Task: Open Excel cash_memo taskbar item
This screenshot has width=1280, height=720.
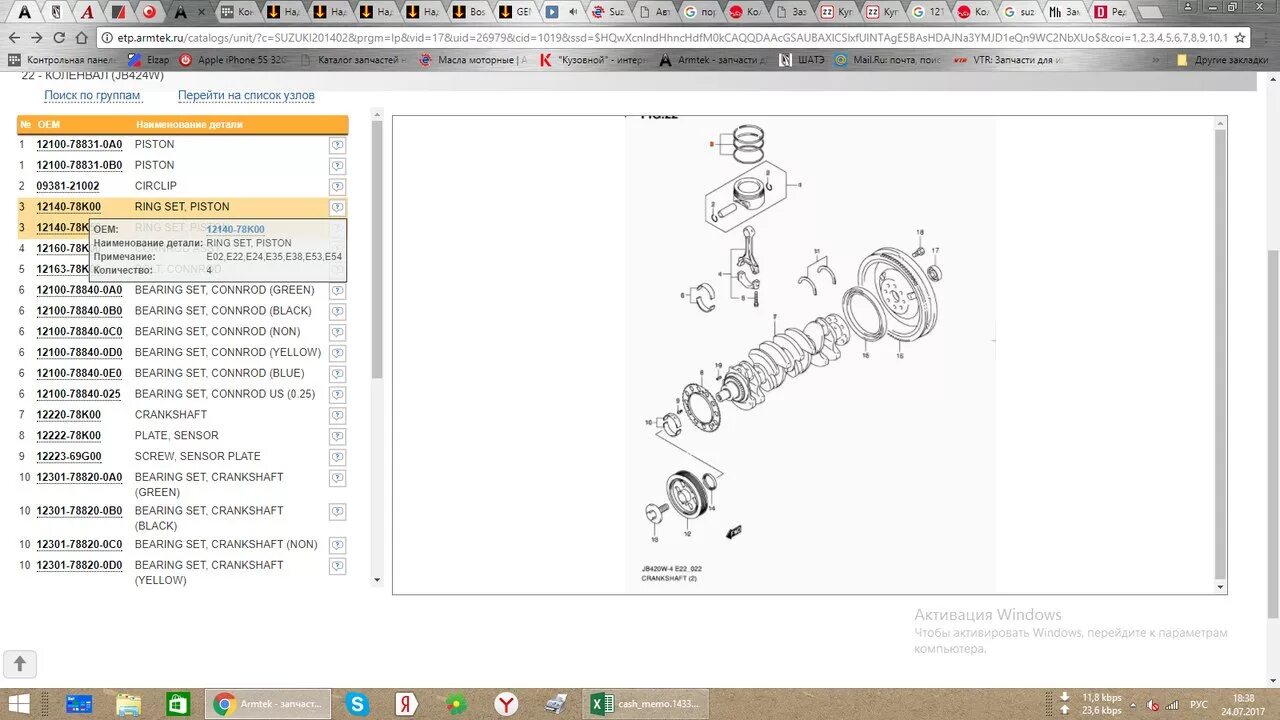Action: point(645,704)
